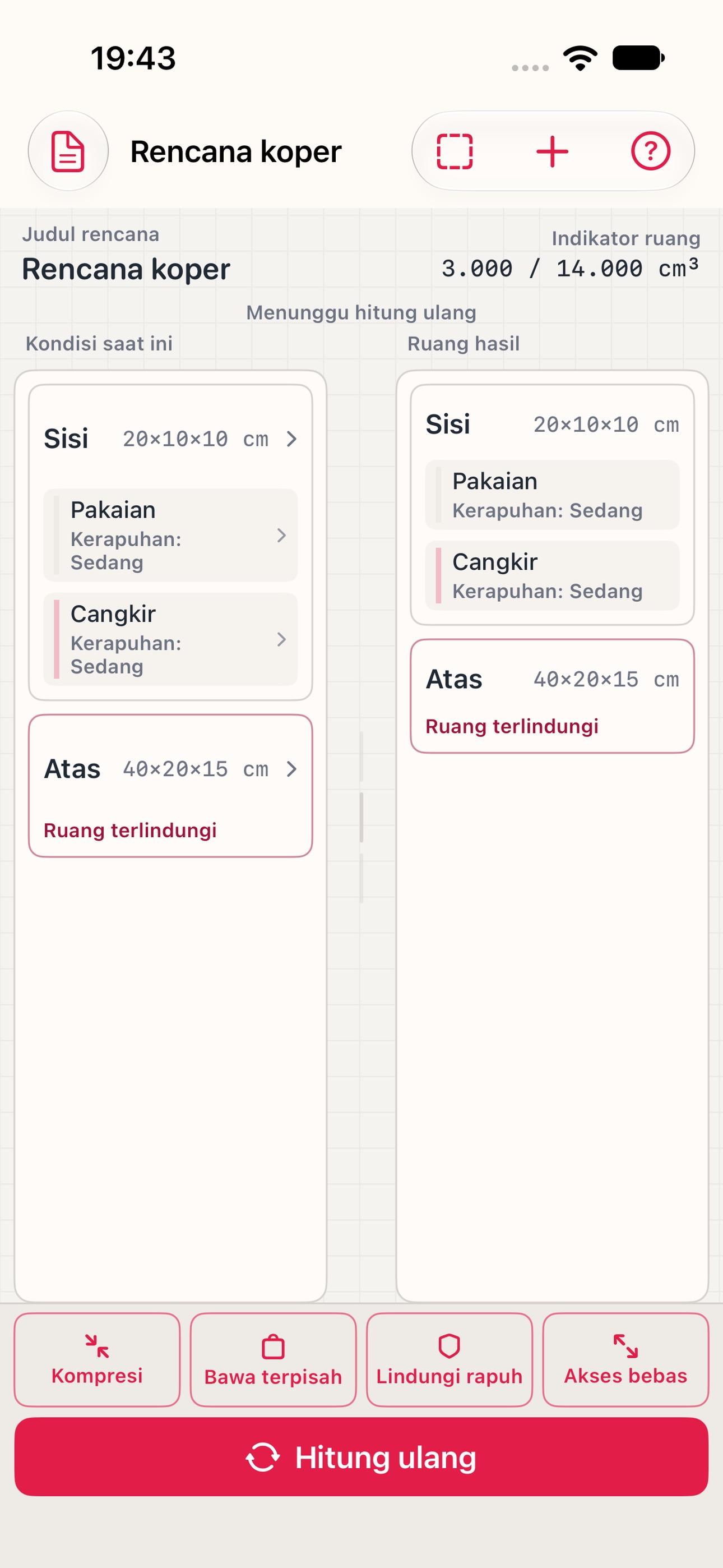Tap the document icon beside Rencana koper

point(68,151)
